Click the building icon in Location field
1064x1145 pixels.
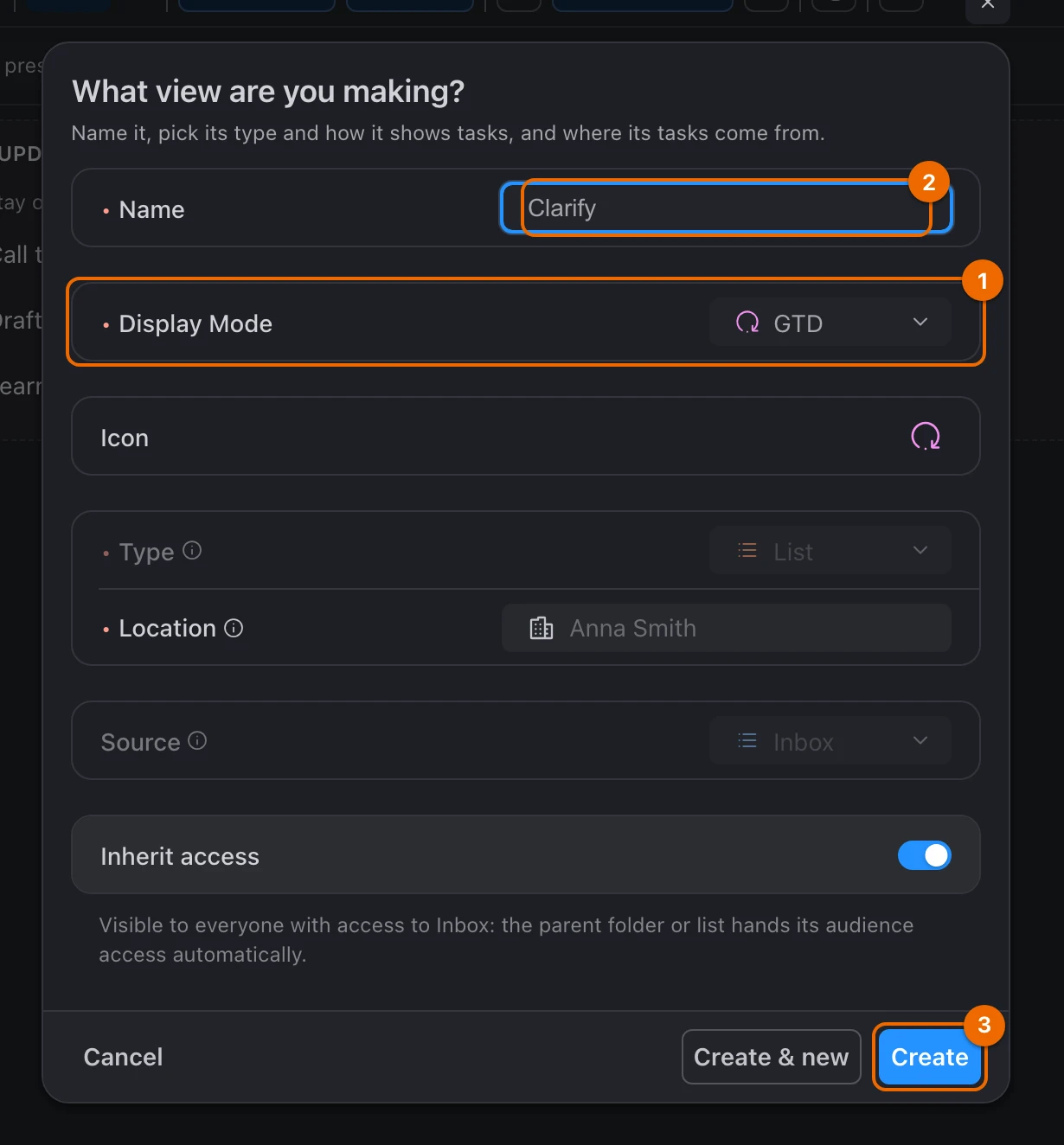[x=542, y=628]
